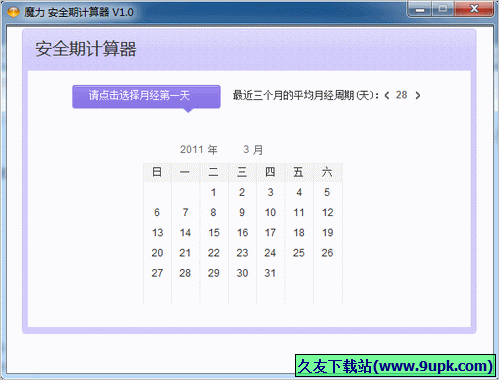
Task: Pick day 13 as first day
Action: (x=157, y=233)
